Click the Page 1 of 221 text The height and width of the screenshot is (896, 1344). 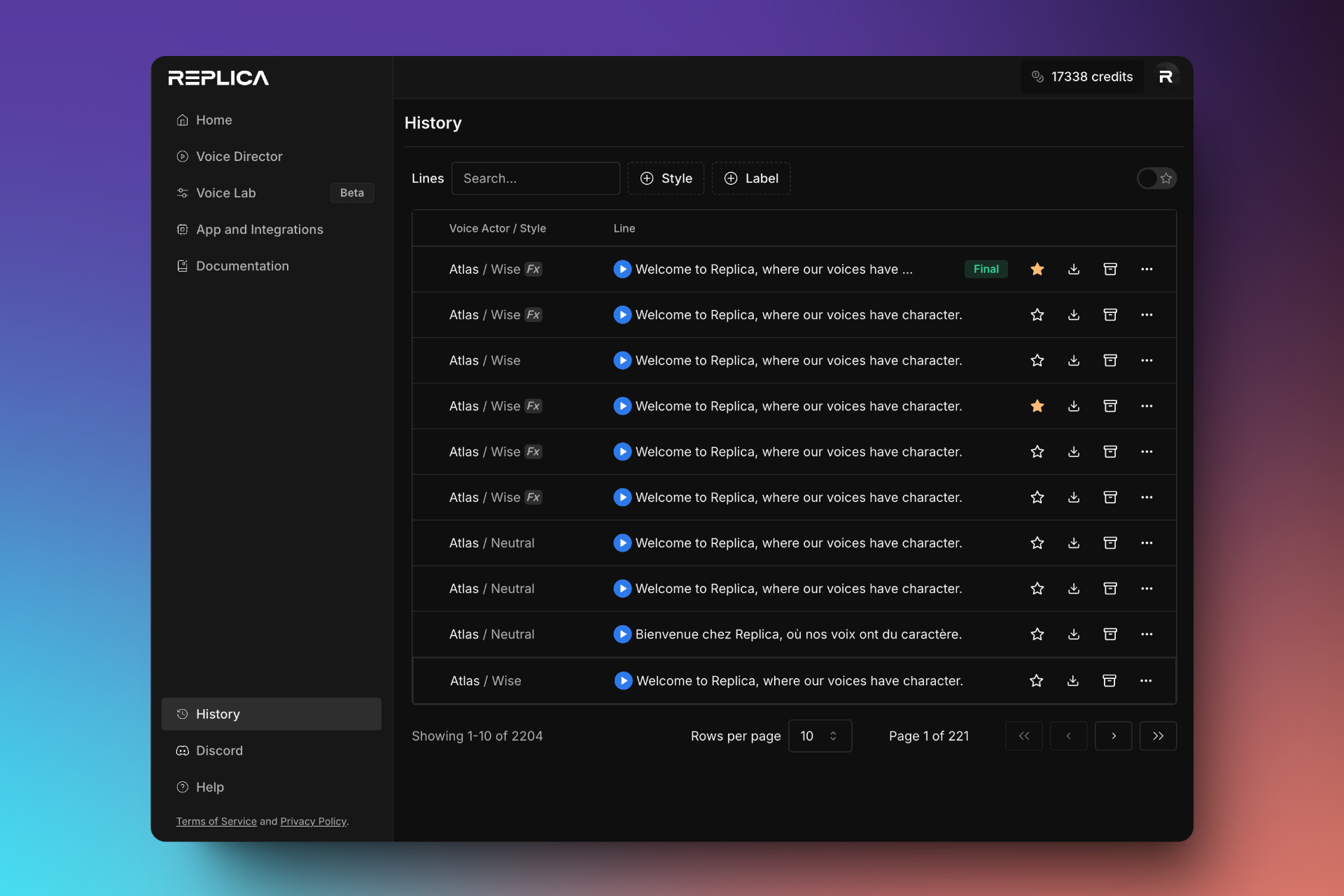coord(929,736)
